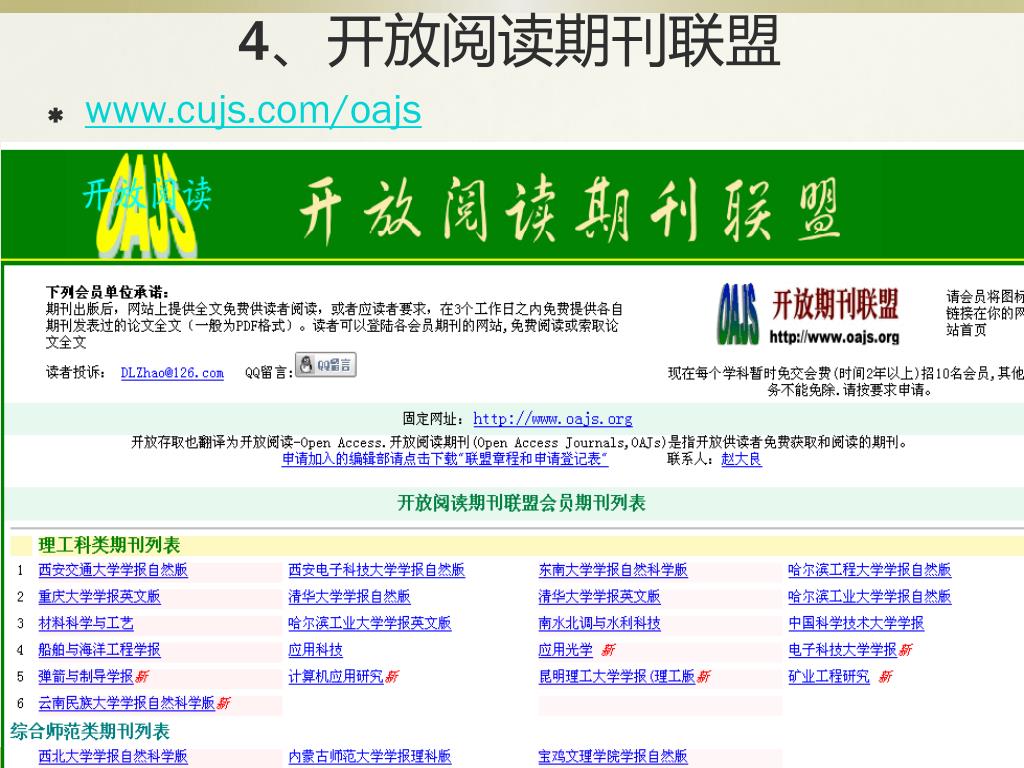Open 哈尔滨工业大学学报英文版 journal
This screenshot has width=1024, height=768.
coord(370,624)
